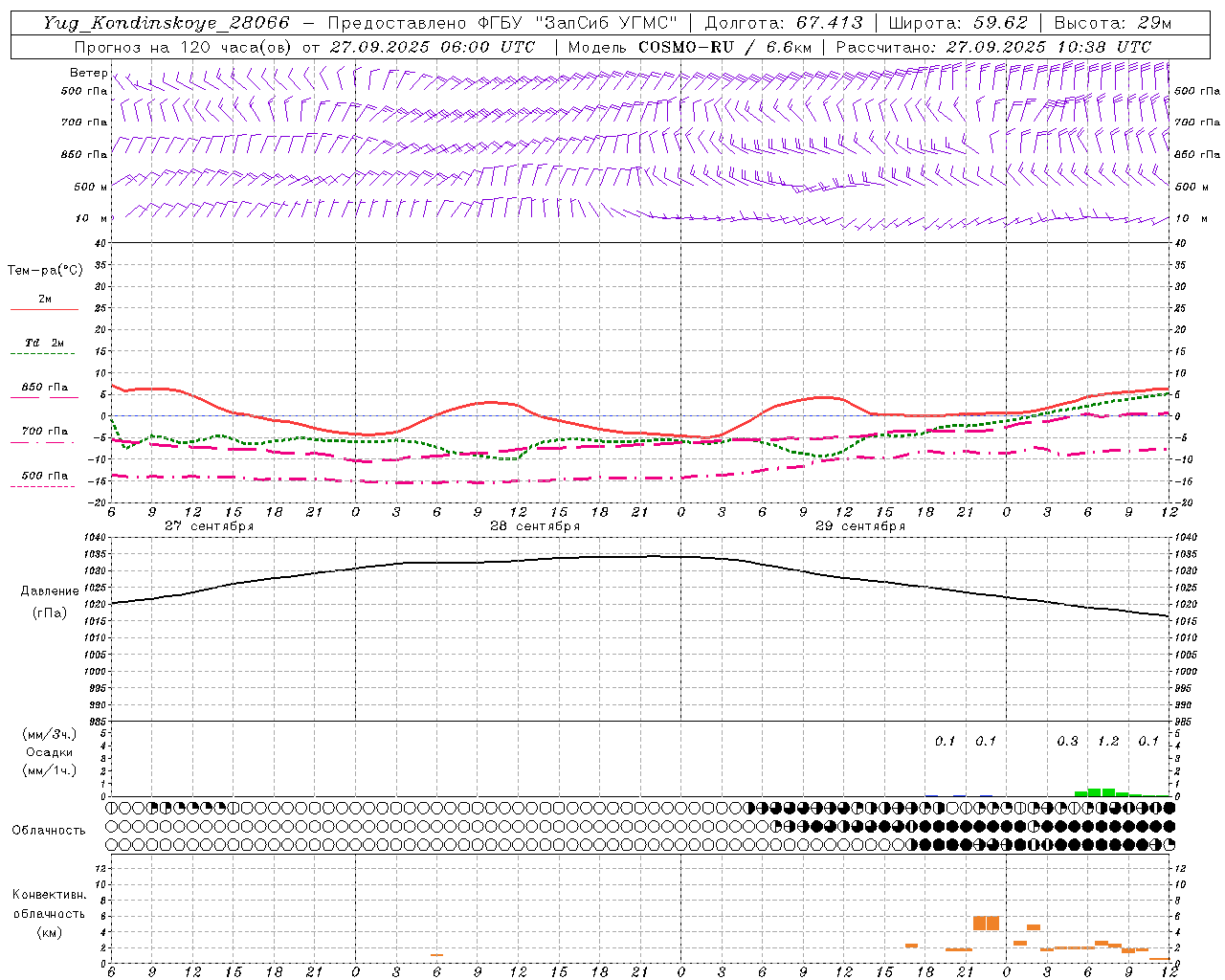
Task: Click the 27 сентября date label
Action: 210,526
